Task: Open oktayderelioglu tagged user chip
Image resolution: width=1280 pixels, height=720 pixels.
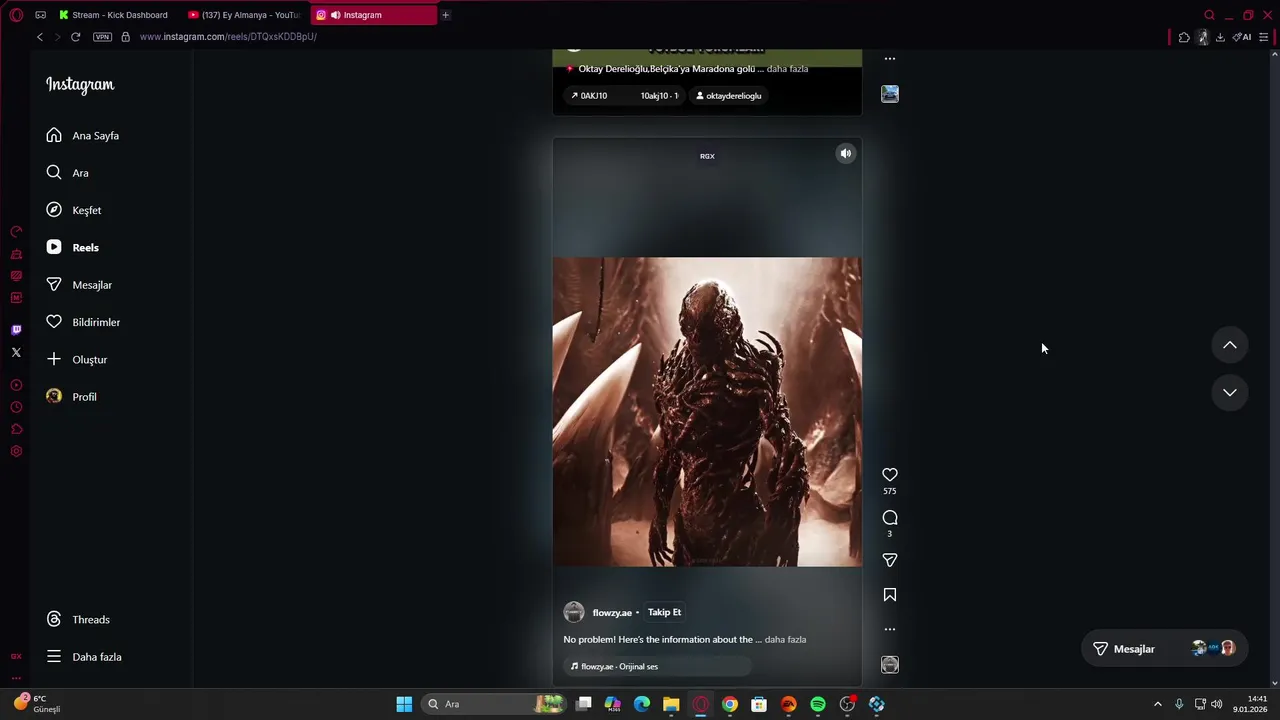Action: (729, 96)
